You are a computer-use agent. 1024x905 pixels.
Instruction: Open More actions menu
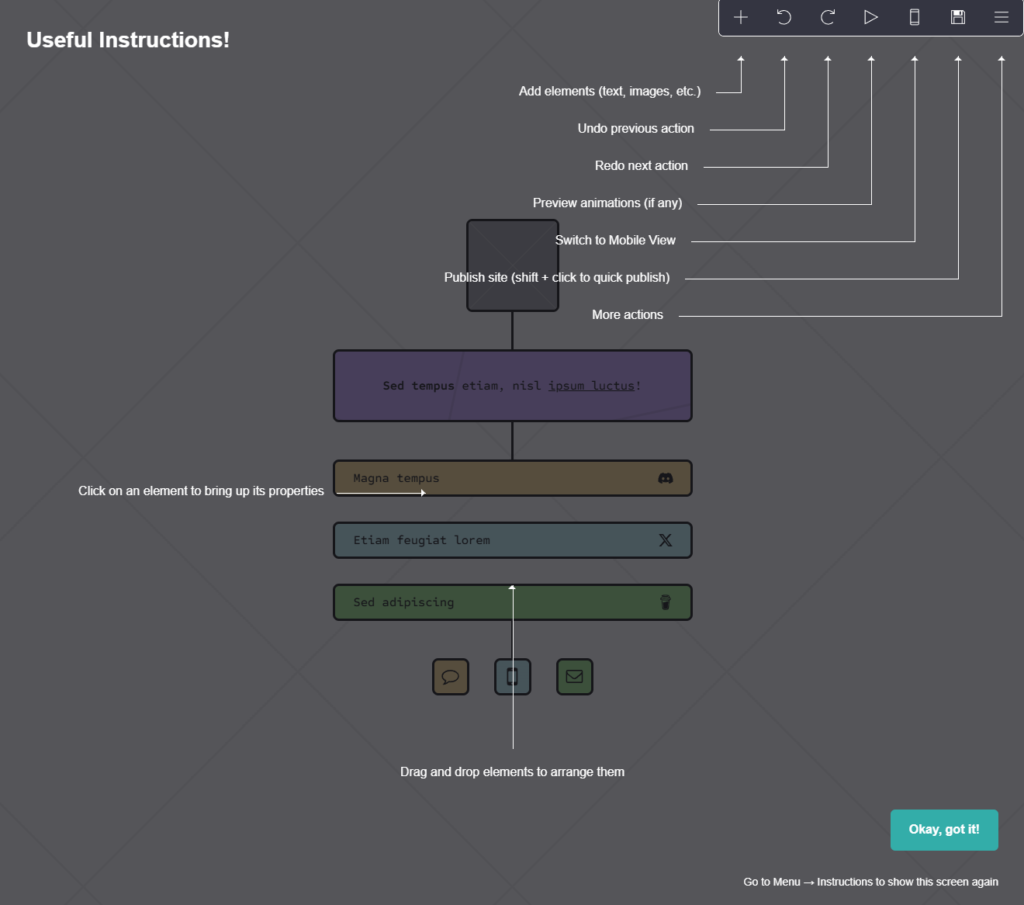point(1000,17)
